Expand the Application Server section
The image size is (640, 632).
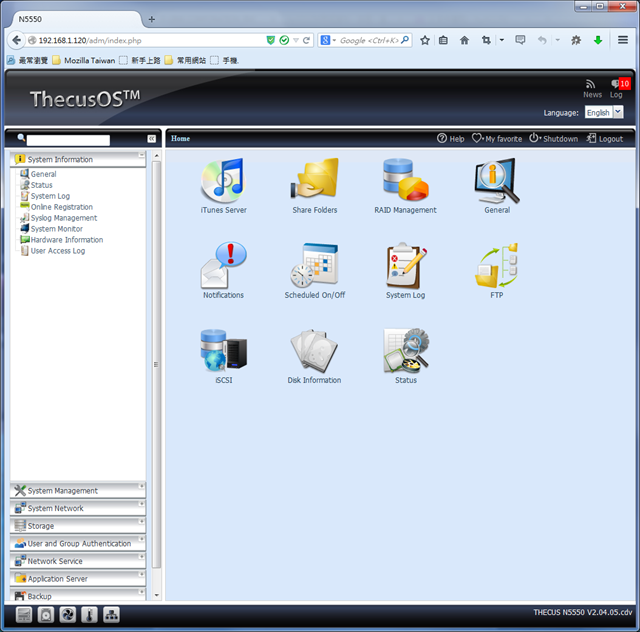(x=78, y=578)
